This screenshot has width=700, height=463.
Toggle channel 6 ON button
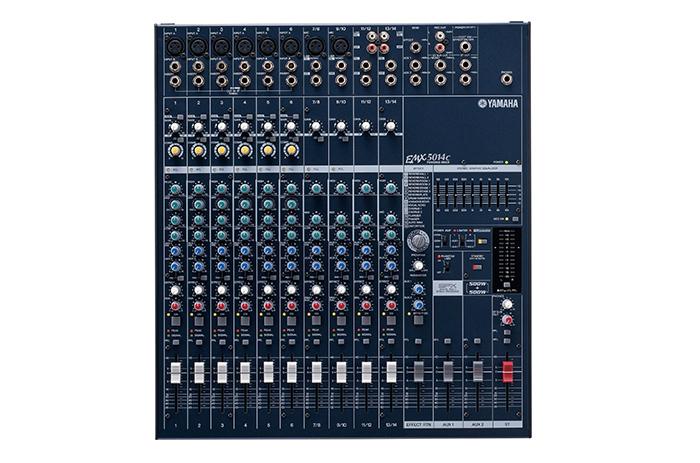(292, 321)
